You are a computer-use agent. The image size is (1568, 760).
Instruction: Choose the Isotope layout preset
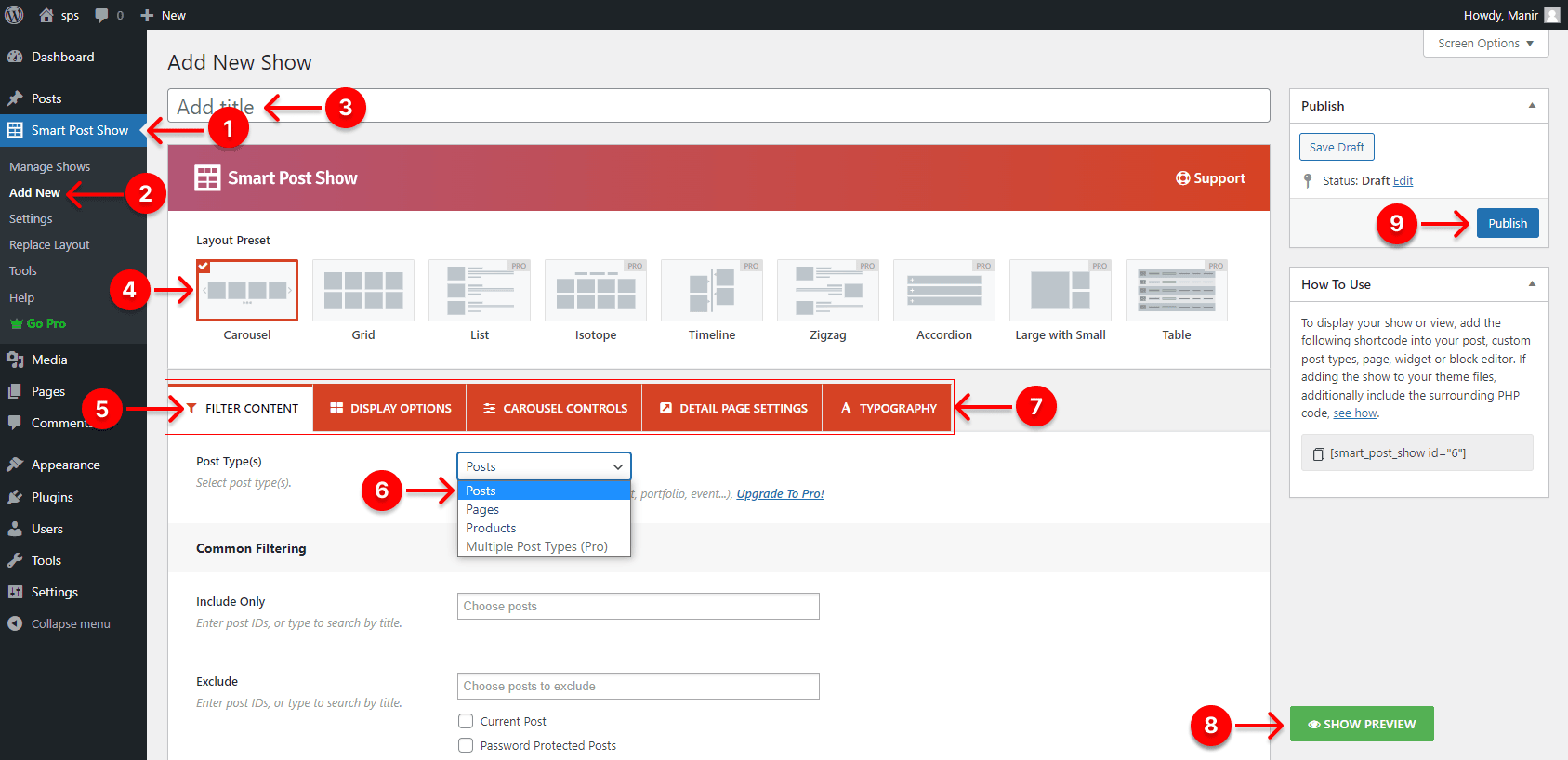[596, 290]
